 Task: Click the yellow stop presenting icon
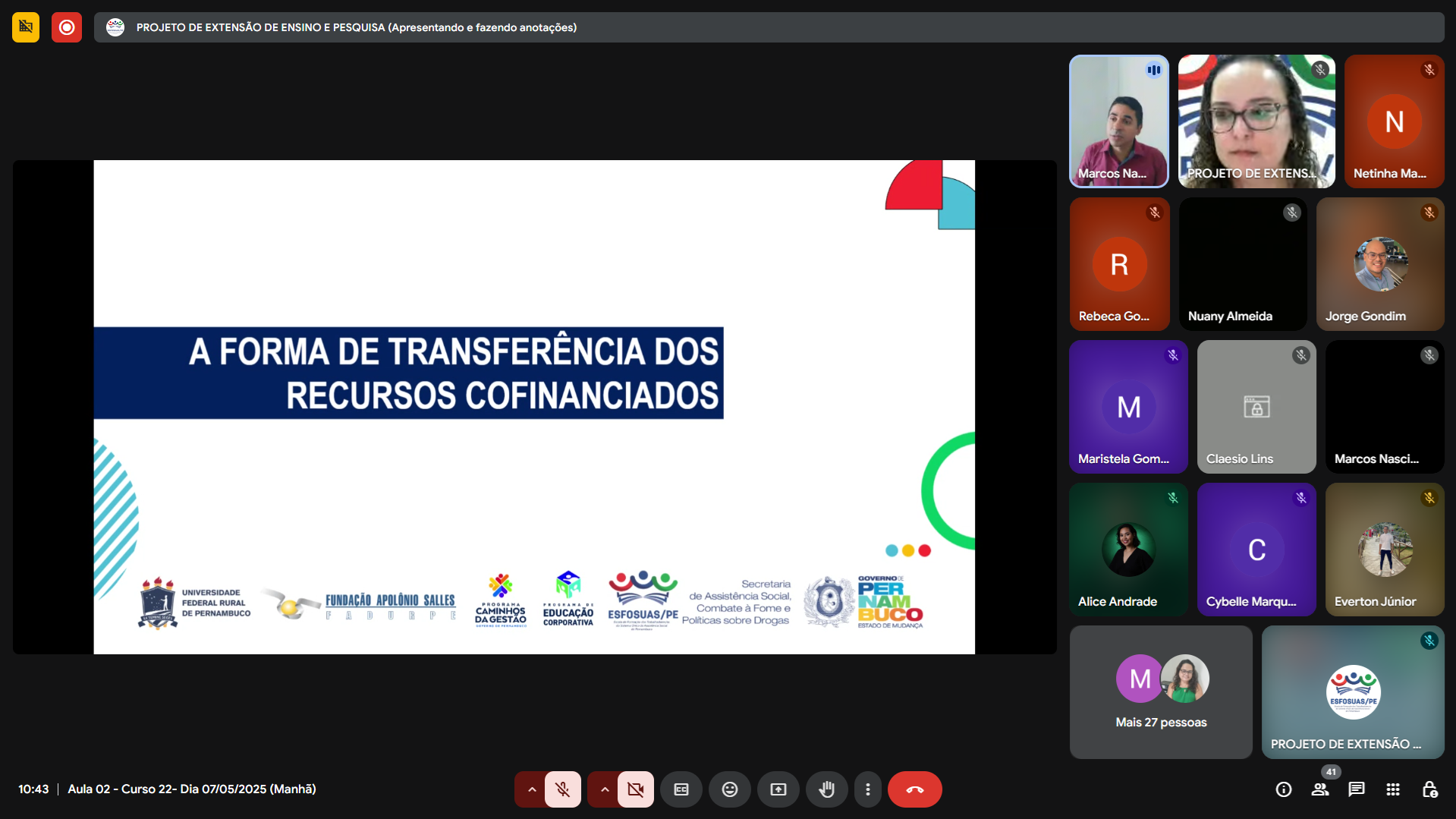pos(26,27)
